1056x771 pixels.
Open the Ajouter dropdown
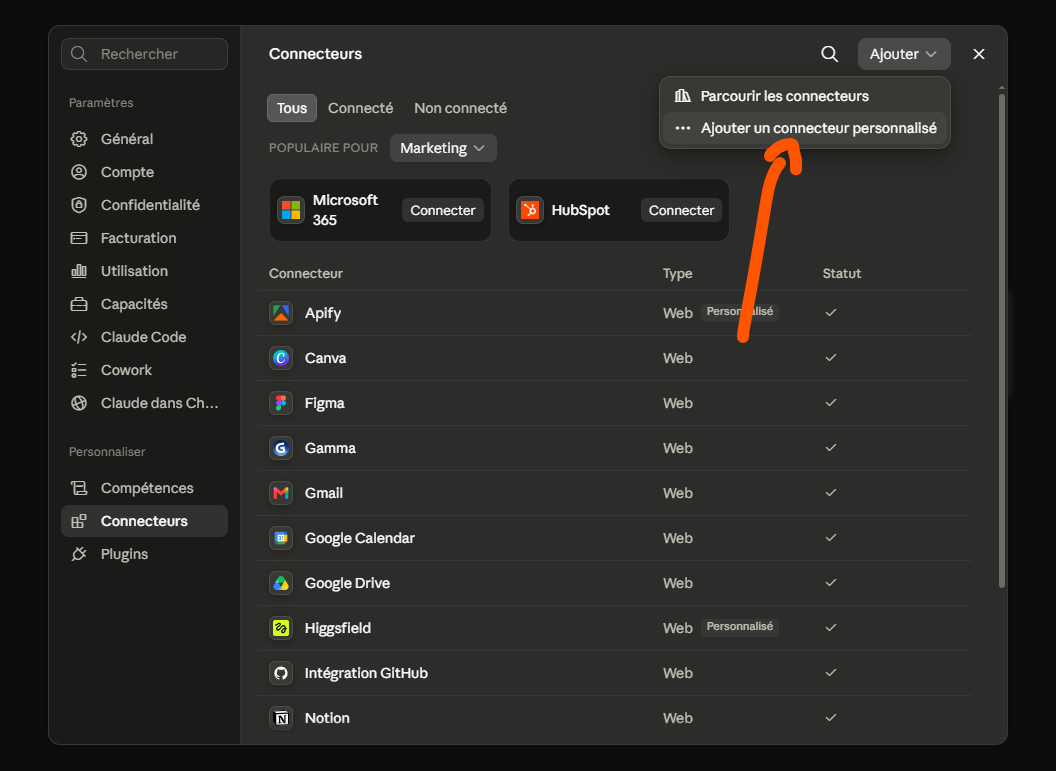click(904, 54)
